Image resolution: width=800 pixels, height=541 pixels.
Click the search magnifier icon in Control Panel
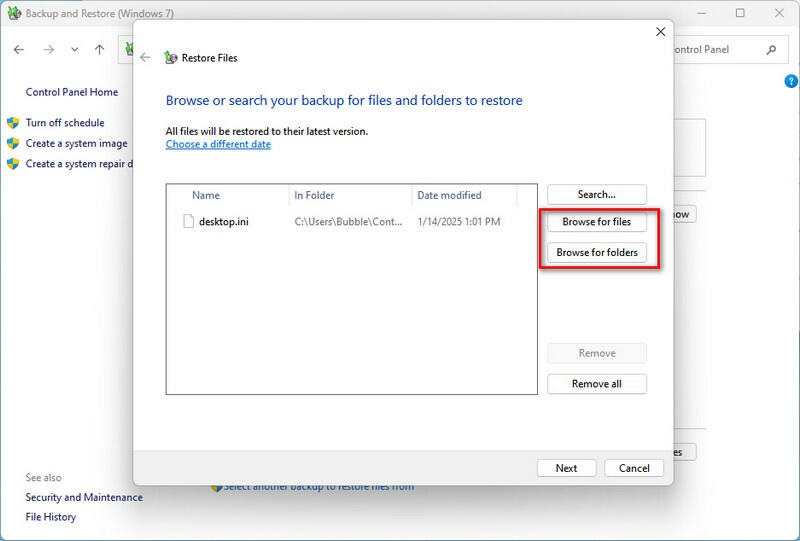[770, 49]
